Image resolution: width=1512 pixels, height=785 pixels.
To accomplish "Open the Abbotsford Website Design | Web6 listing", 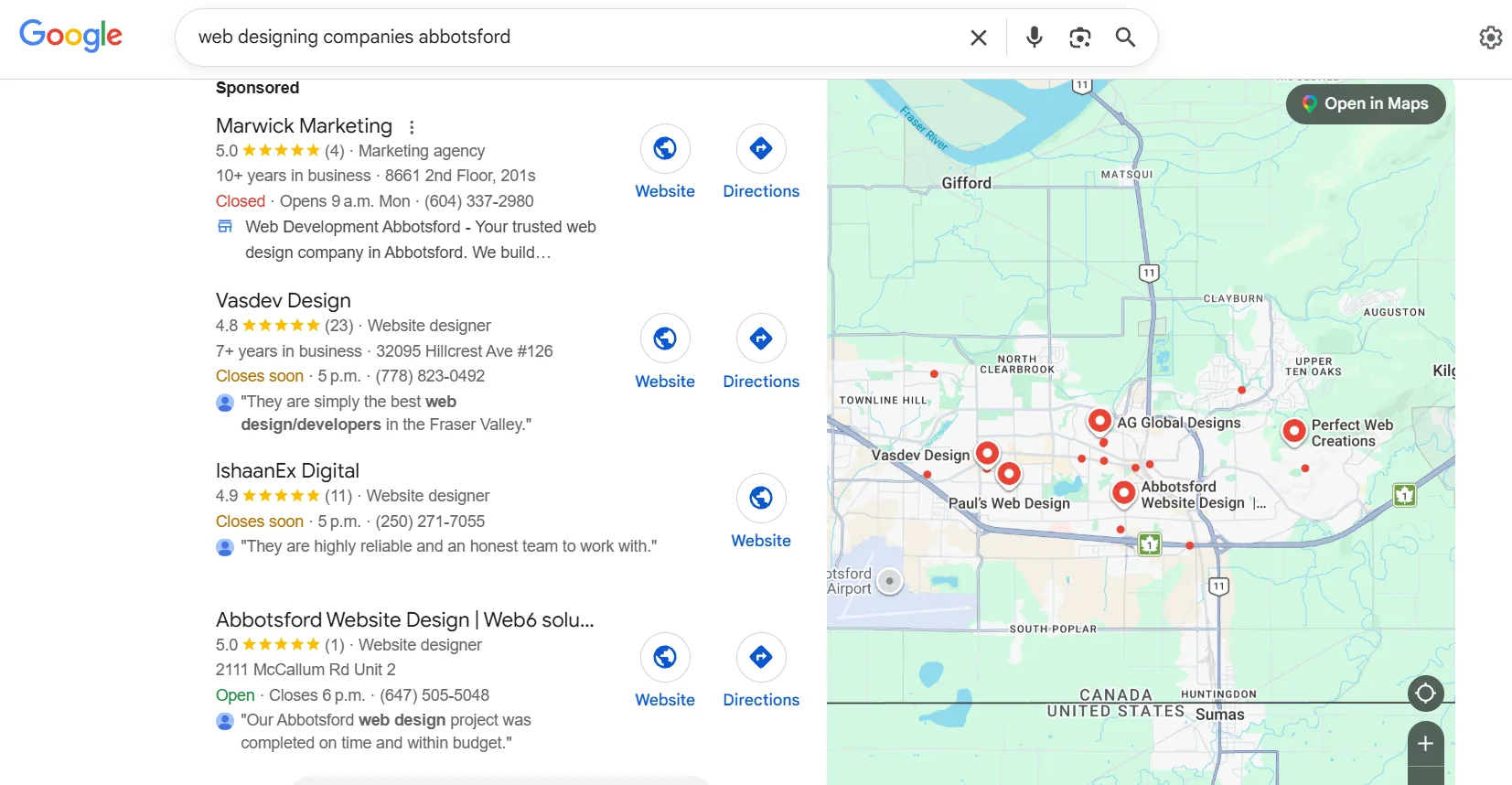I will coord(405,620).
